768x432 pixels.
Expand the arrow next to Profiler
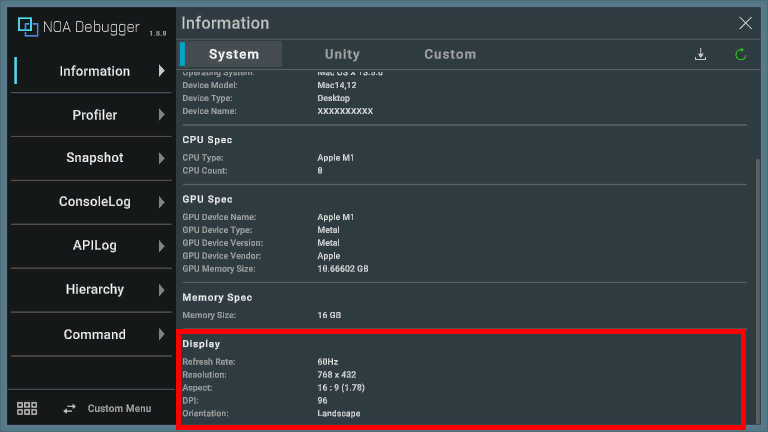coord(162,115)
